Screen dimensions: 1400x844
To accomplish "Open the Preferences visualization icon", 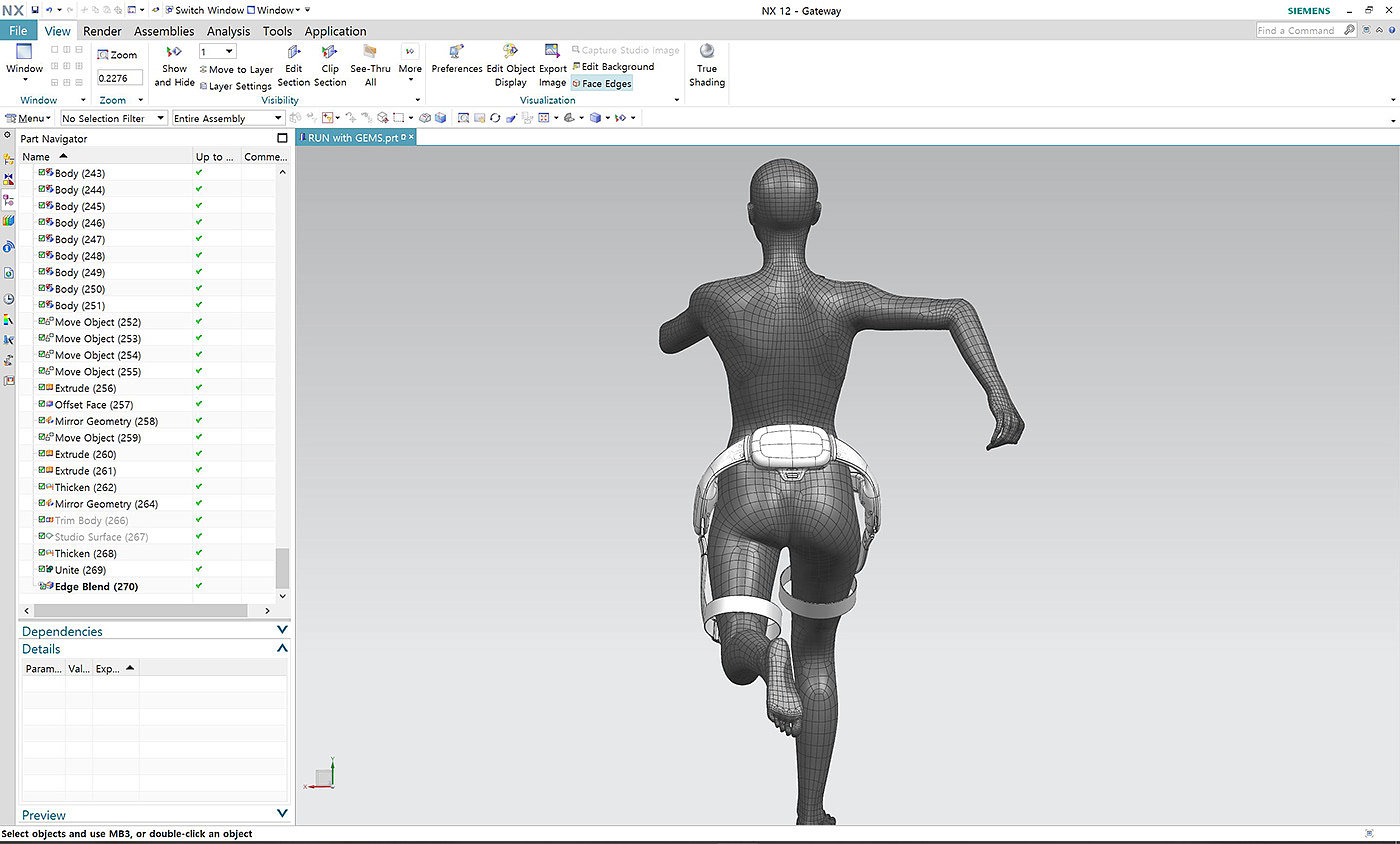I will (x=457, y=52).
